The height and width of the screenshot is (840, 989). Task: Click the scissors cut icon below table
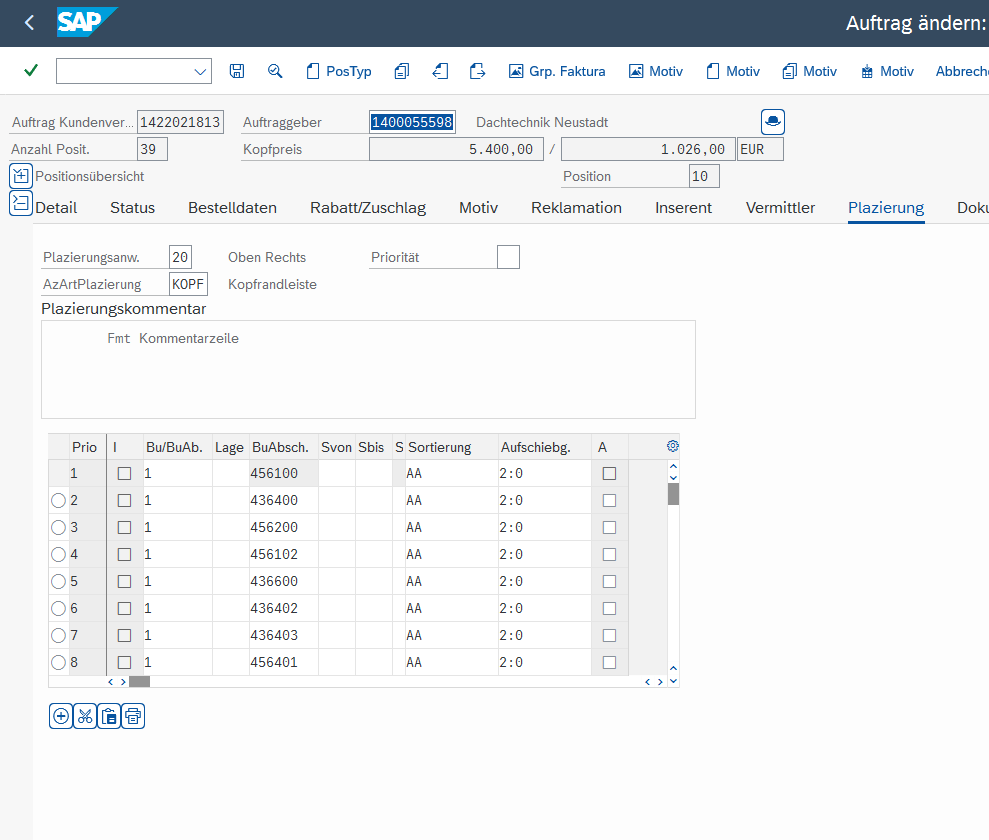click(x=85, y=716)
